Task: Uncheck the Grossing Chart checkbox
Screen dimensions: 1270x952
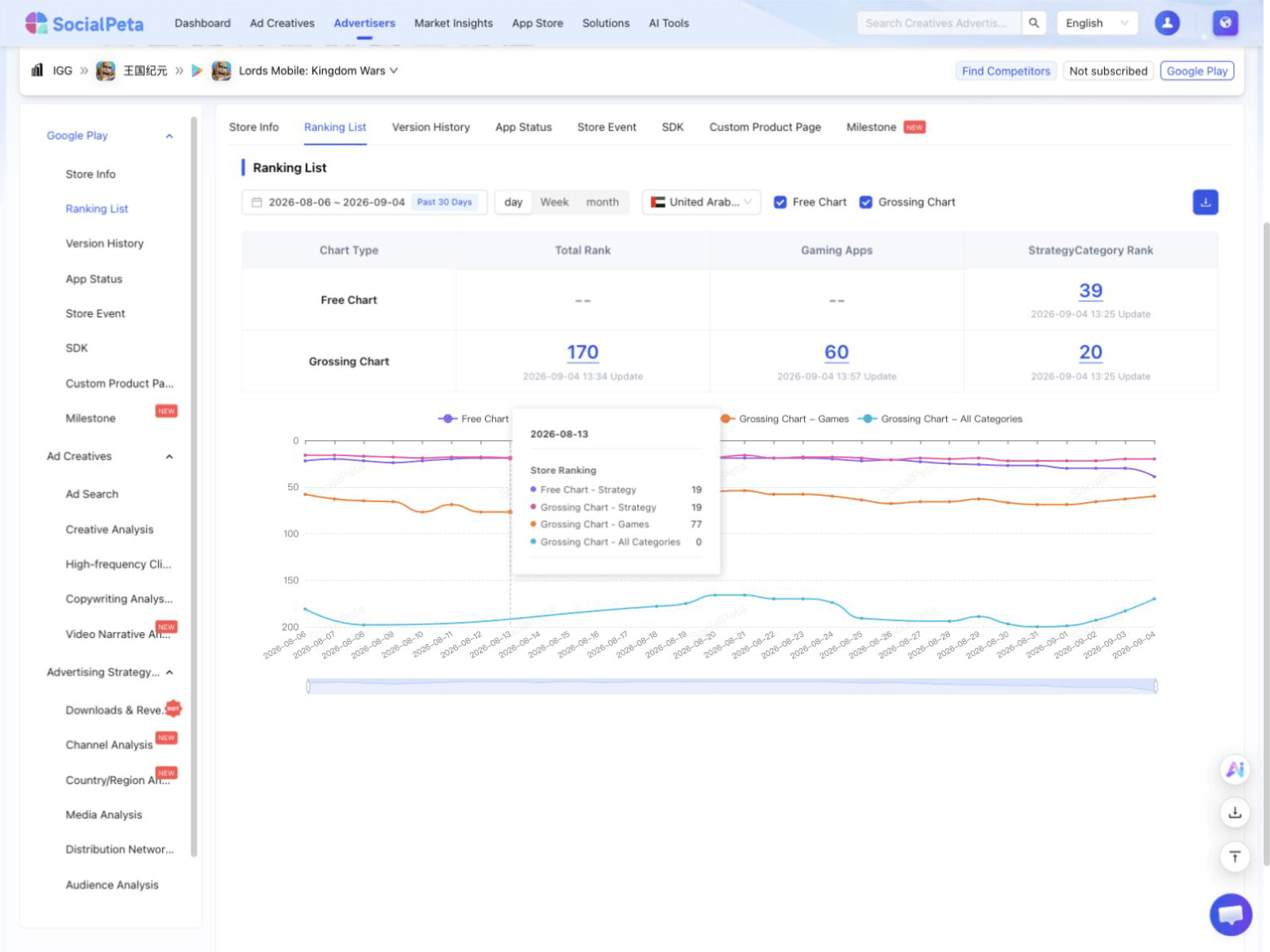Action: 866,202
